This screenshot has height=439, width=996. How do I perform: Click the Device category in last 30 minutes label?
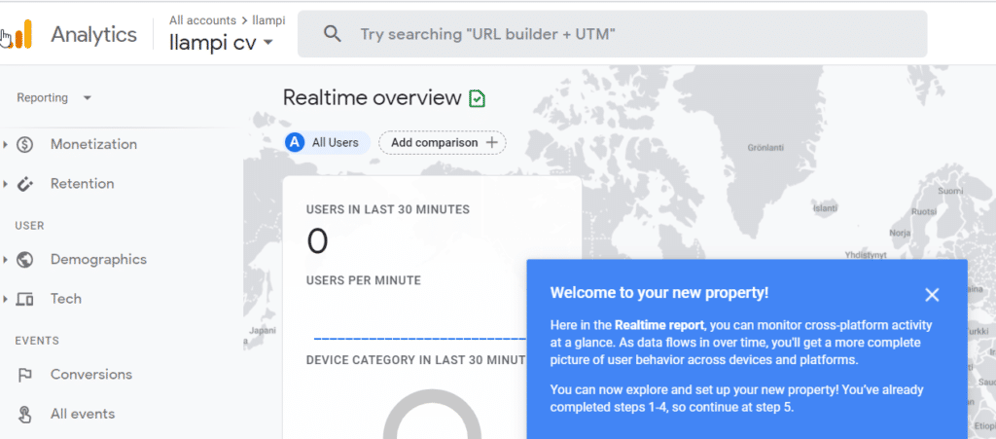416,360
